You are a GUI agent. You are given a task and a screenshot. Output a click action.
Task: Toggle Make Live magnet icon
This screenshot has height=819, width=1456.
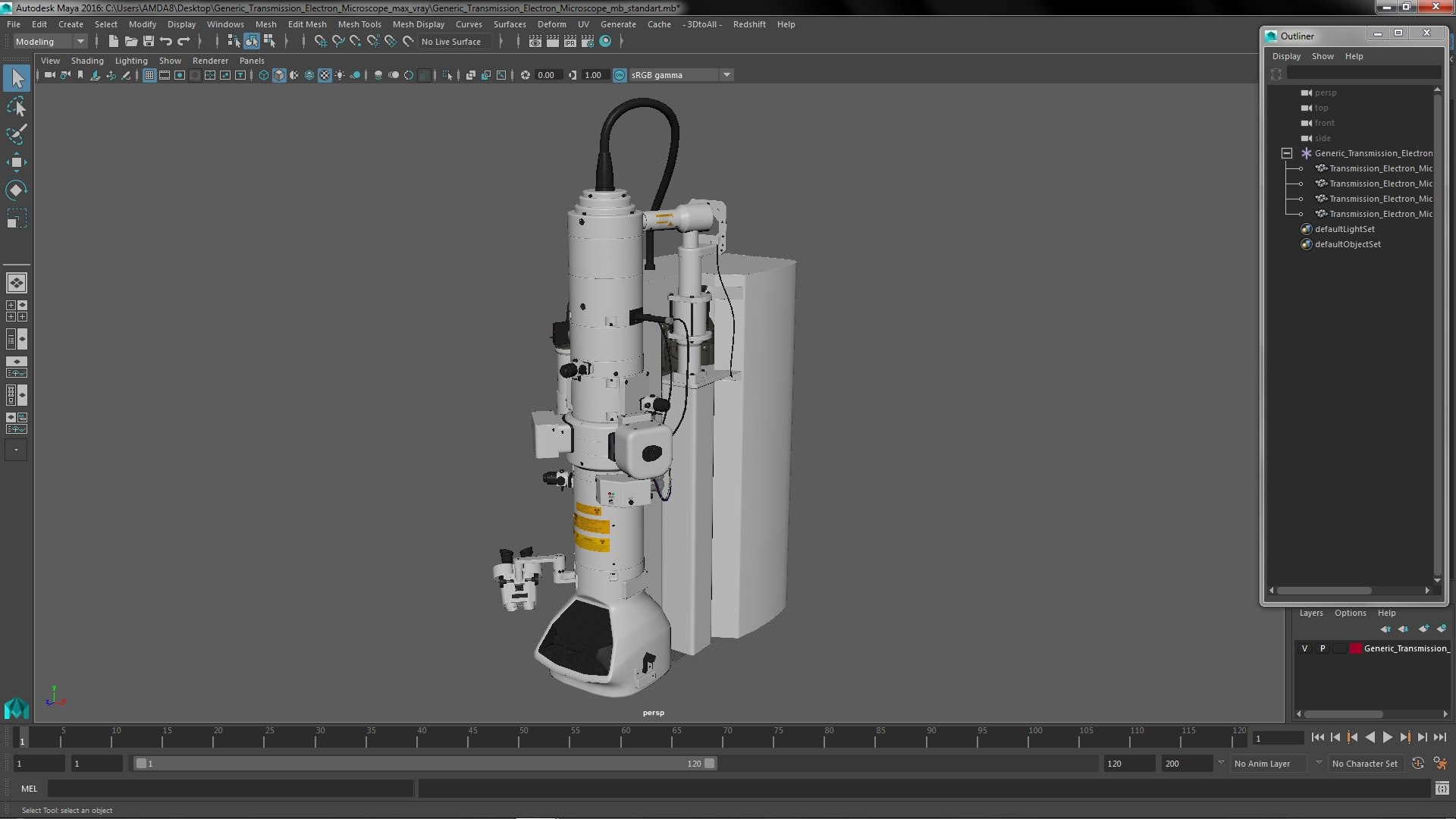(408, 42)
